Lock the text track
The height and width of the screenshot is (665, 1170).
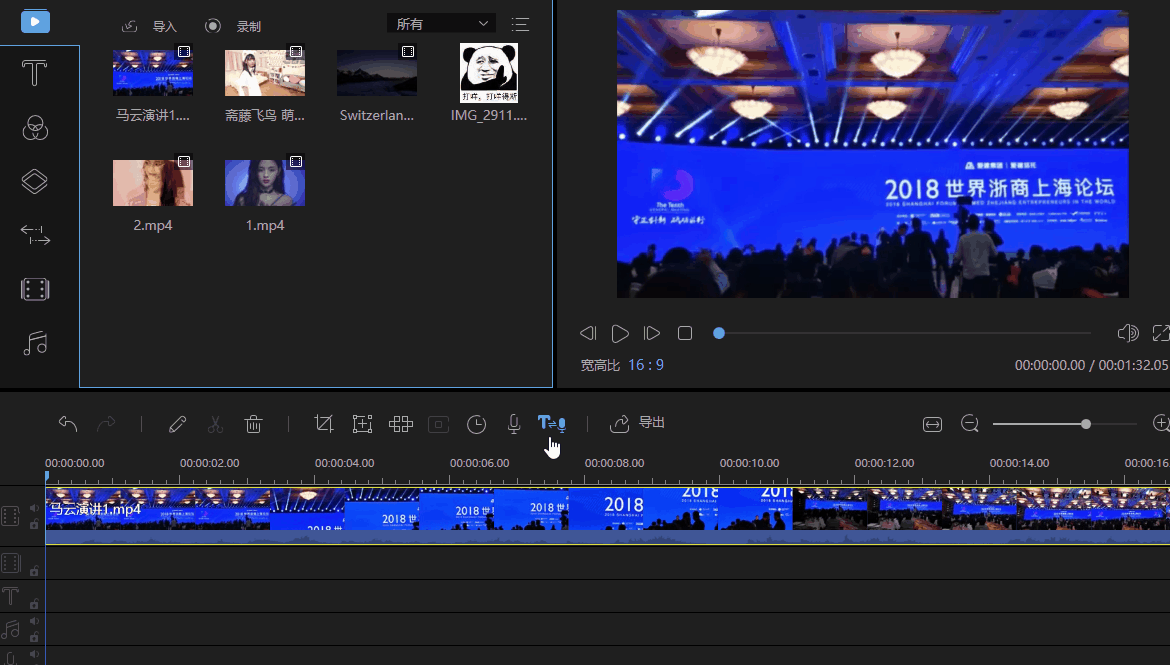pos(34,604)
